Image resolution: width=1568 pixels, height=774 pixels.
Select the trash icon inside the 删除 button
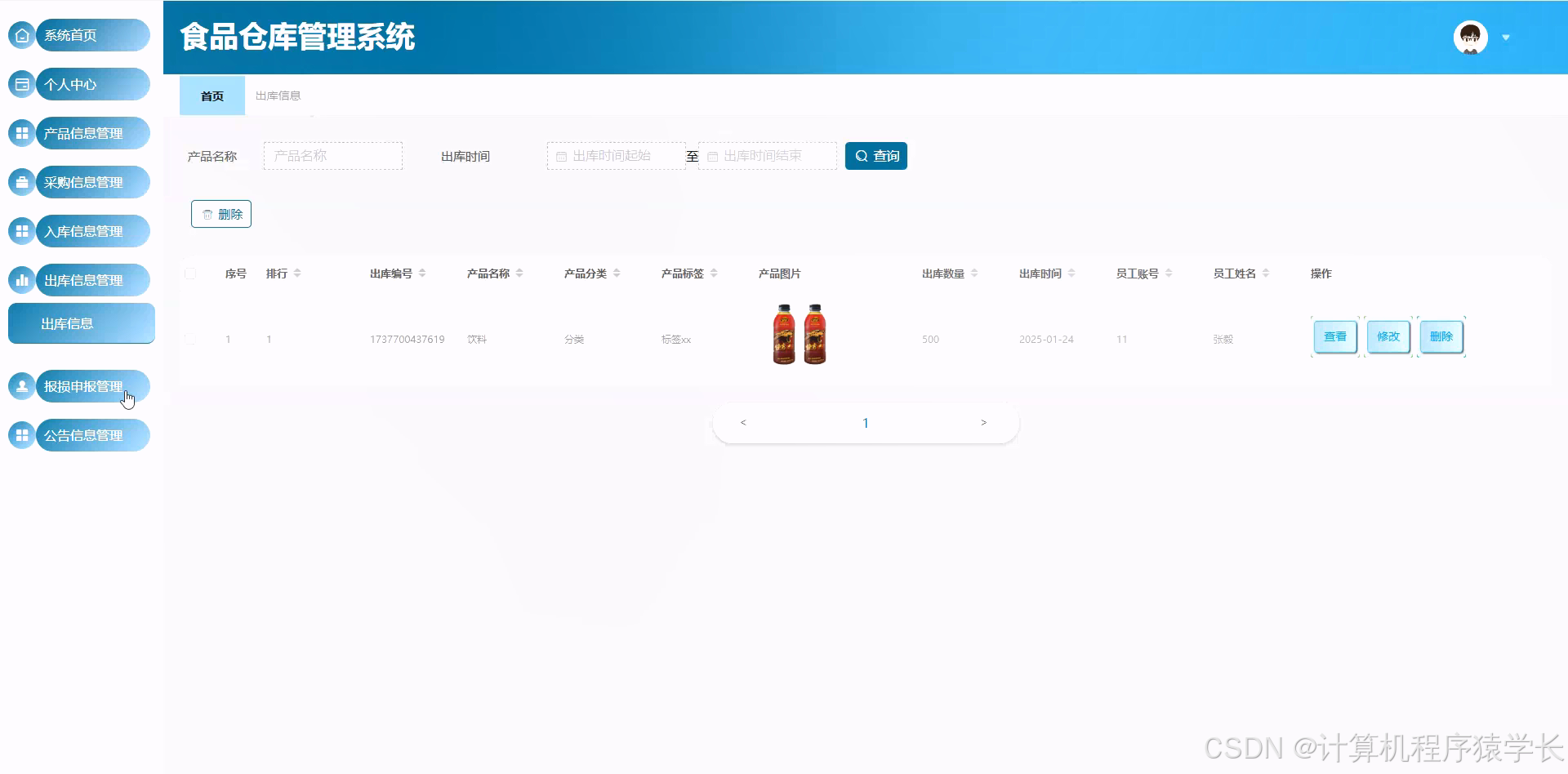click(x=207, y=214)
